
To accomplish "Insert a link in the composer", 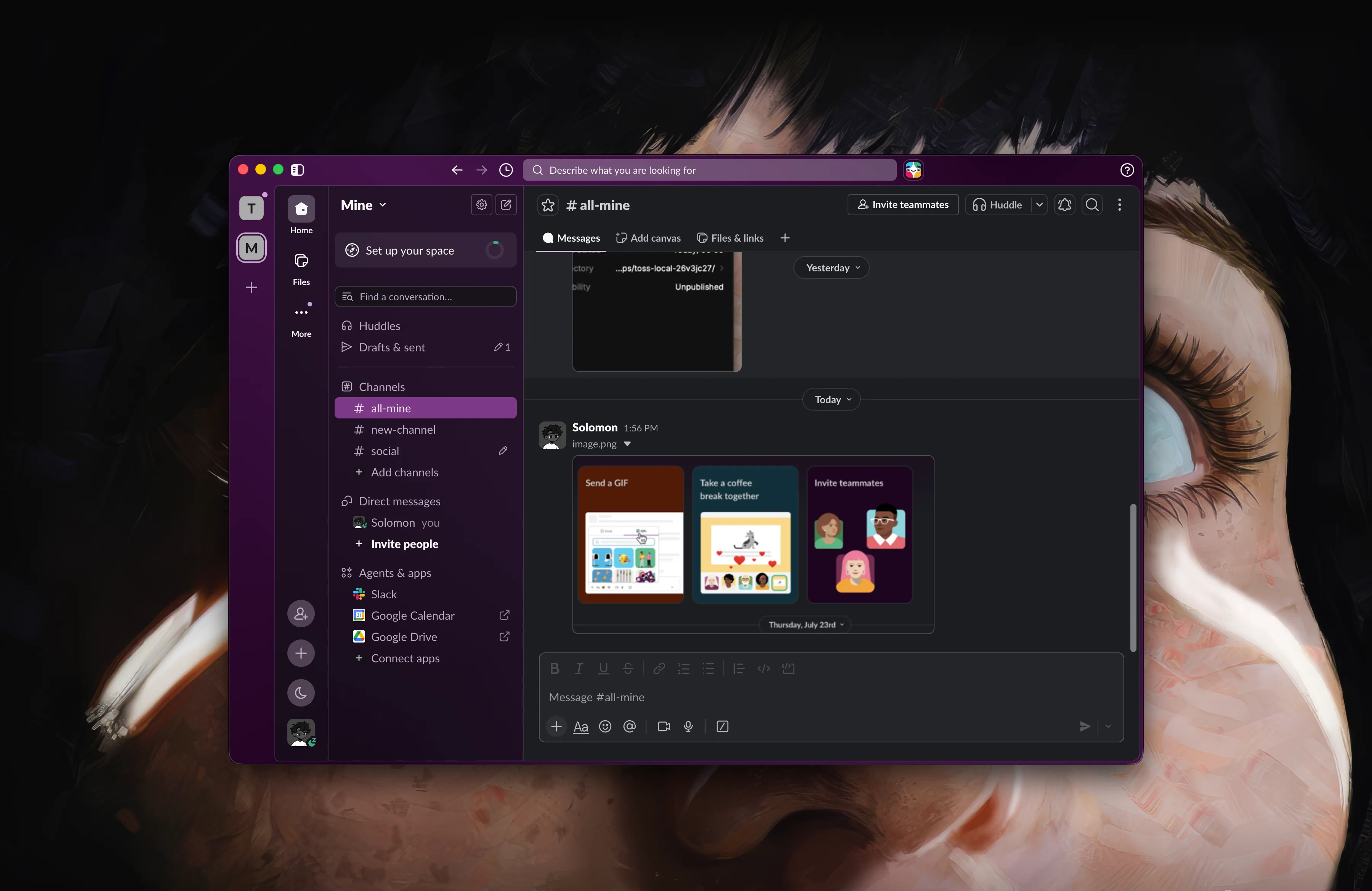I will [659, 668].
